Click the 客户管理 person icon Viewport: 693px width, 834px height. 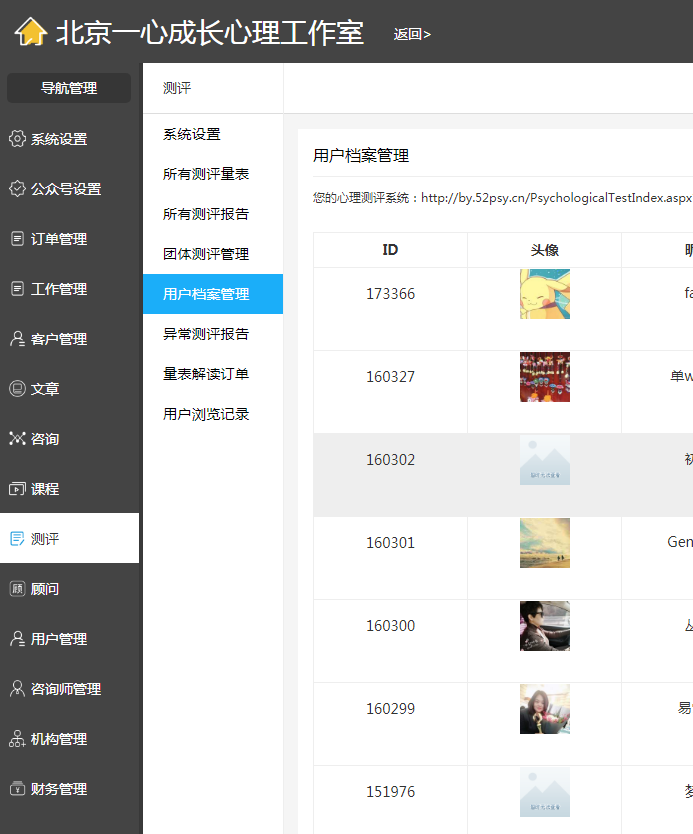click(17, 339)
